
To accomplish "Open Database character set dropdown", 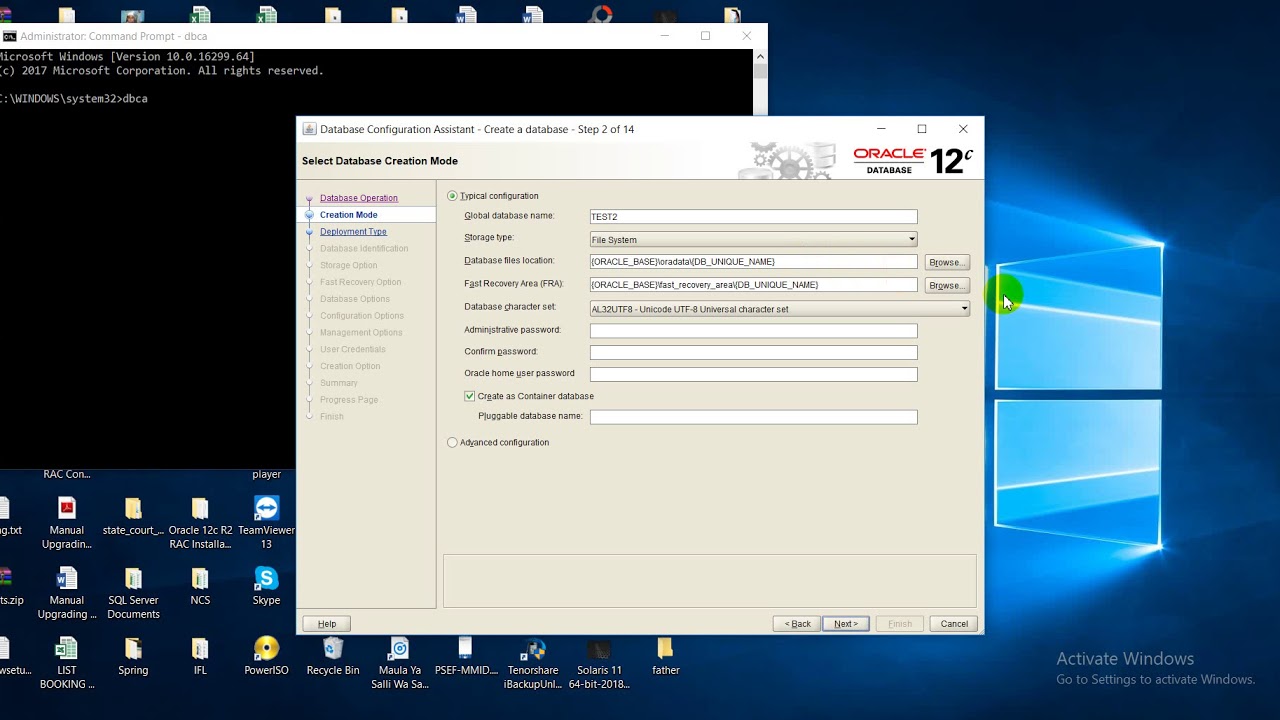I will (x=780, y=308).
